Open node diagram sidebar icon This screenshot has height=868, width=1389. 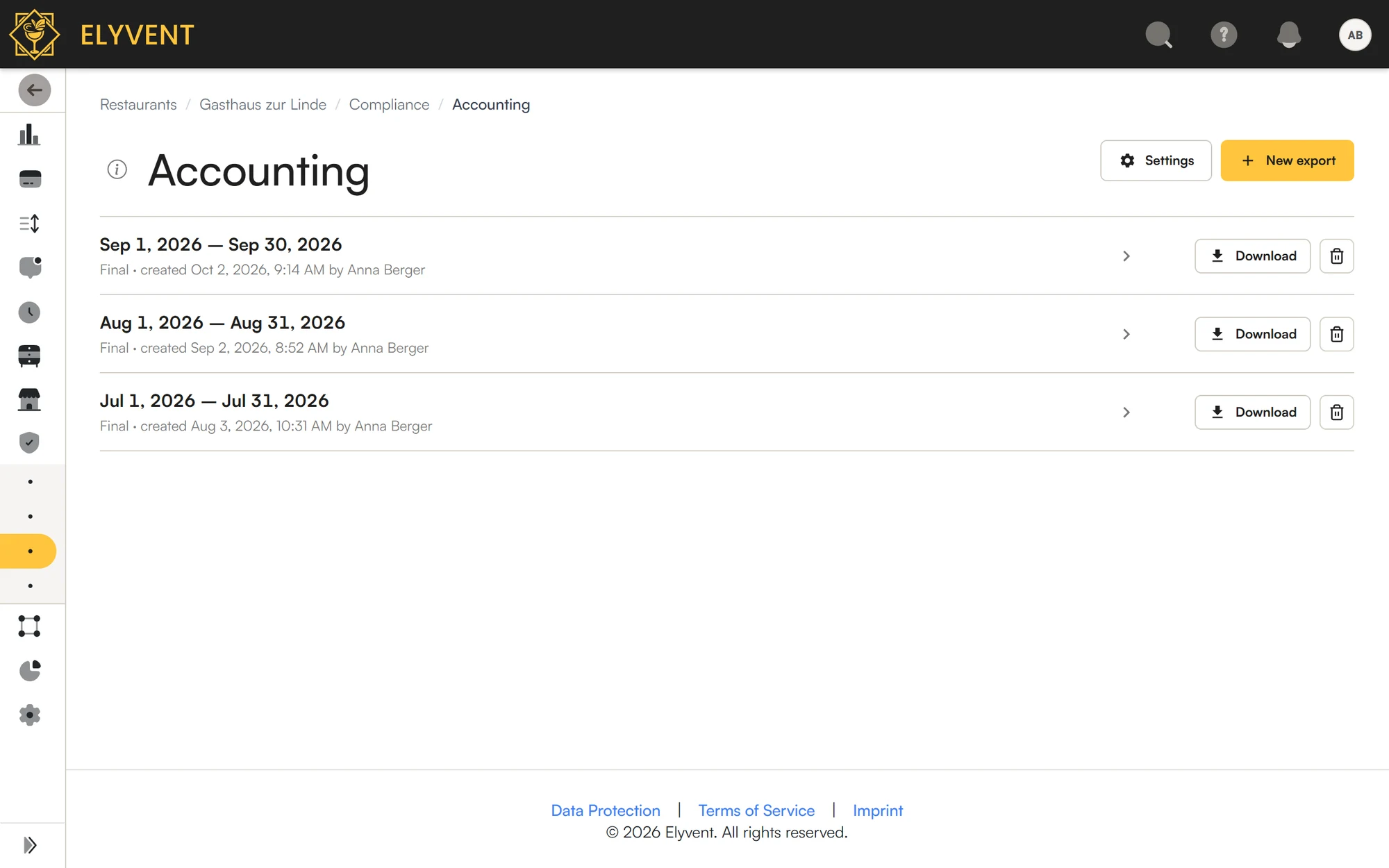tap(29, 626)
